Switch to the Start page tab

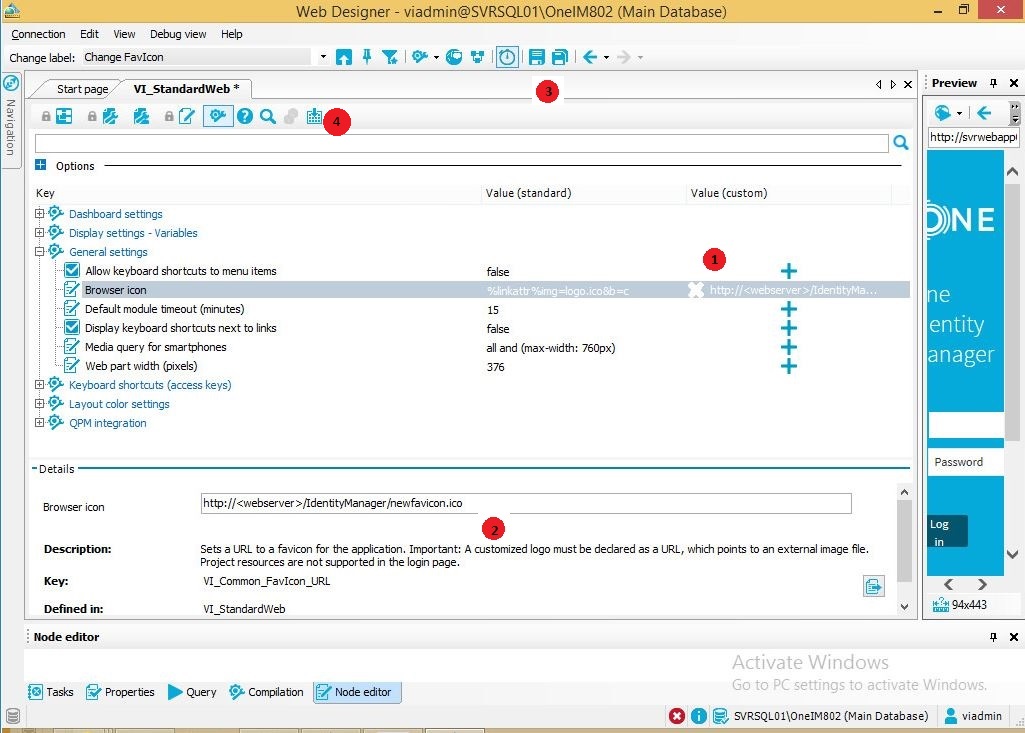[x=82, y=89]
